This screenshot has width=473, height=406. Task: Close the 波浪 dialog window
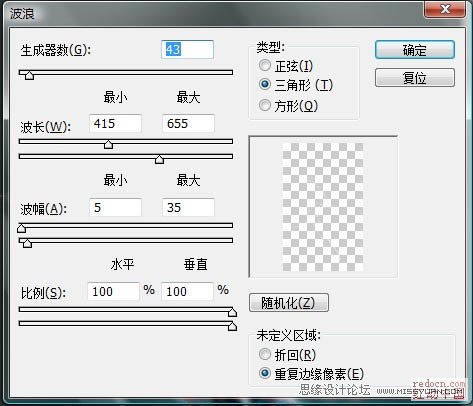pos(445,9)
